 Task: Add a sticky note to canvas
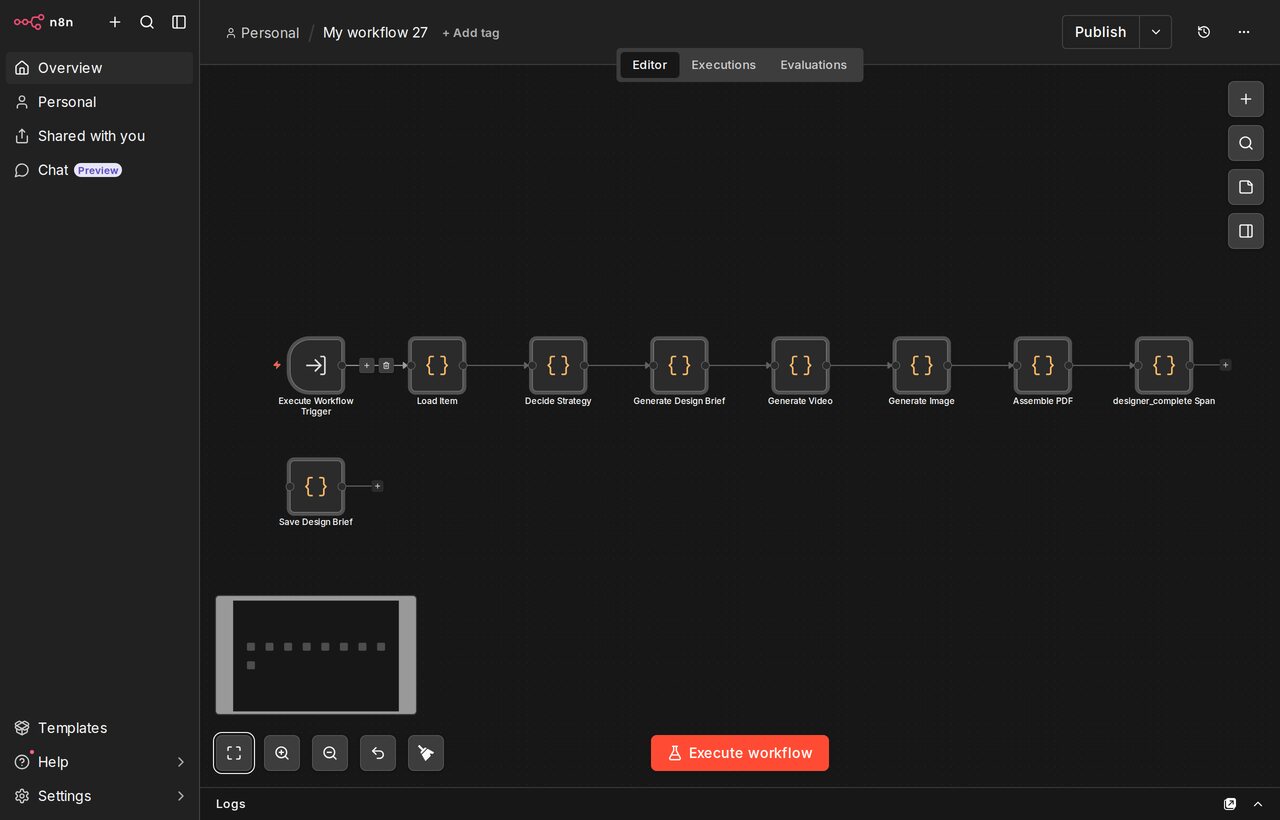1246,187
